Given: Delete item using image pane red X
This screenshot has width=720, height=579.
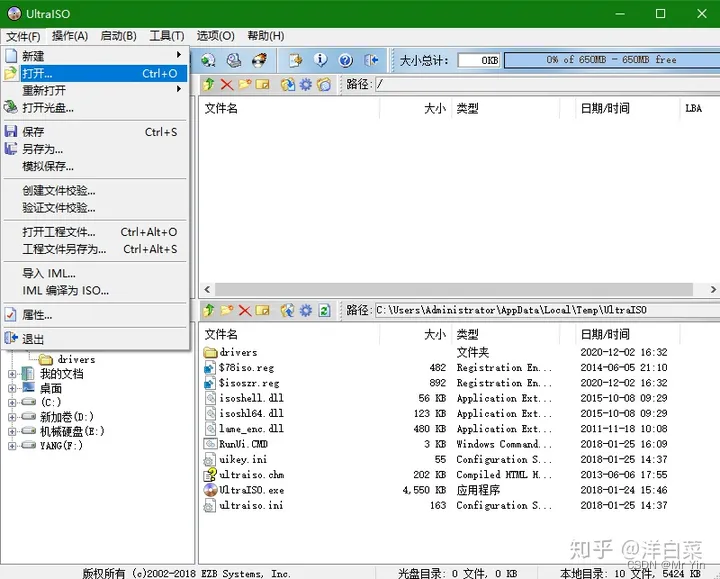Looking at the screenshot, I should click(x=227, y=84).
